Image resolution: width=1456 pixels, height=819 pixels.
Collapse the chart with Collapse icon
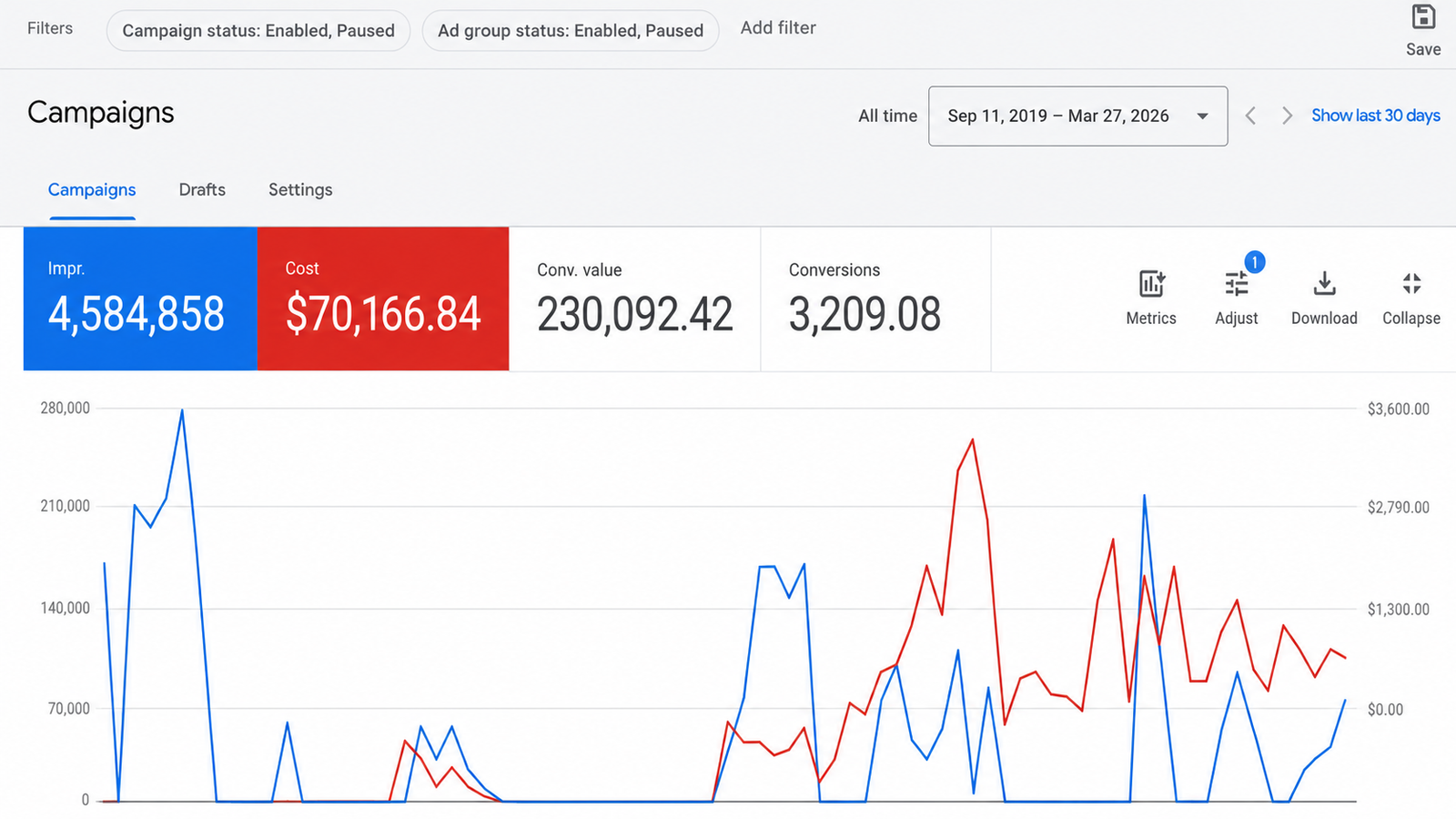click(x=1411, y=284)
